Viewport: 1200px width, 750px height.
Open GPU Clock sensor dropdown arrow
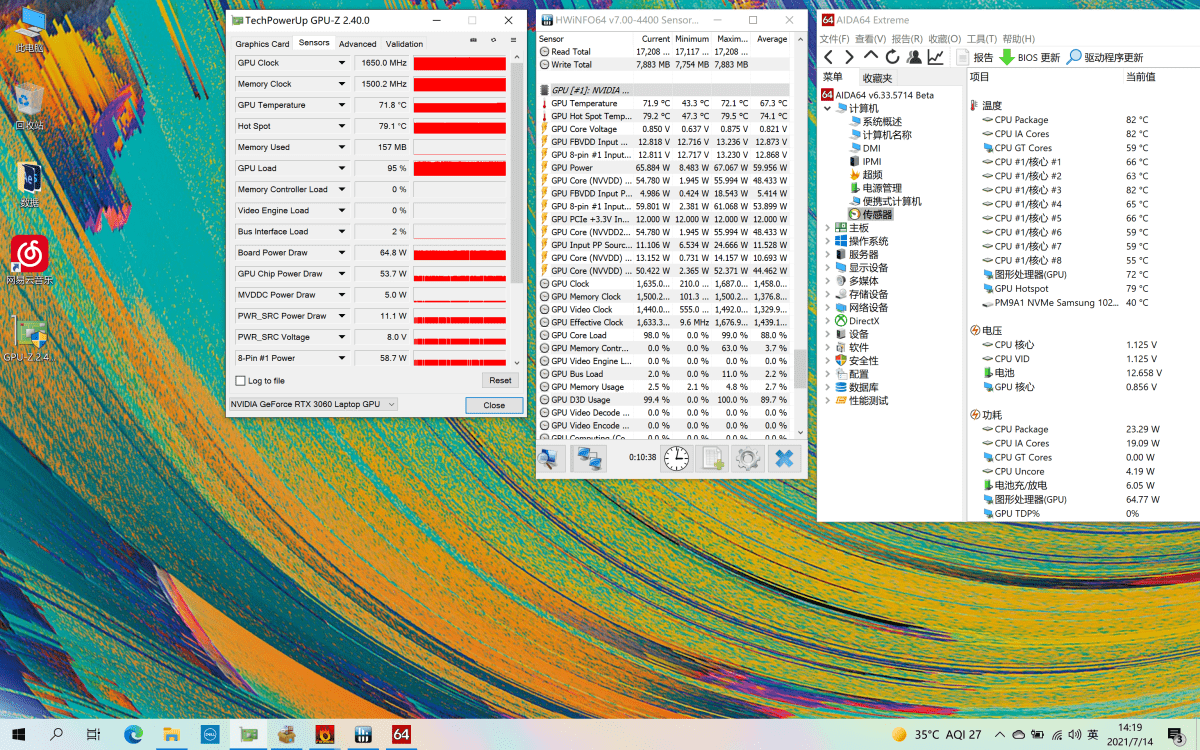click(342, 63)
